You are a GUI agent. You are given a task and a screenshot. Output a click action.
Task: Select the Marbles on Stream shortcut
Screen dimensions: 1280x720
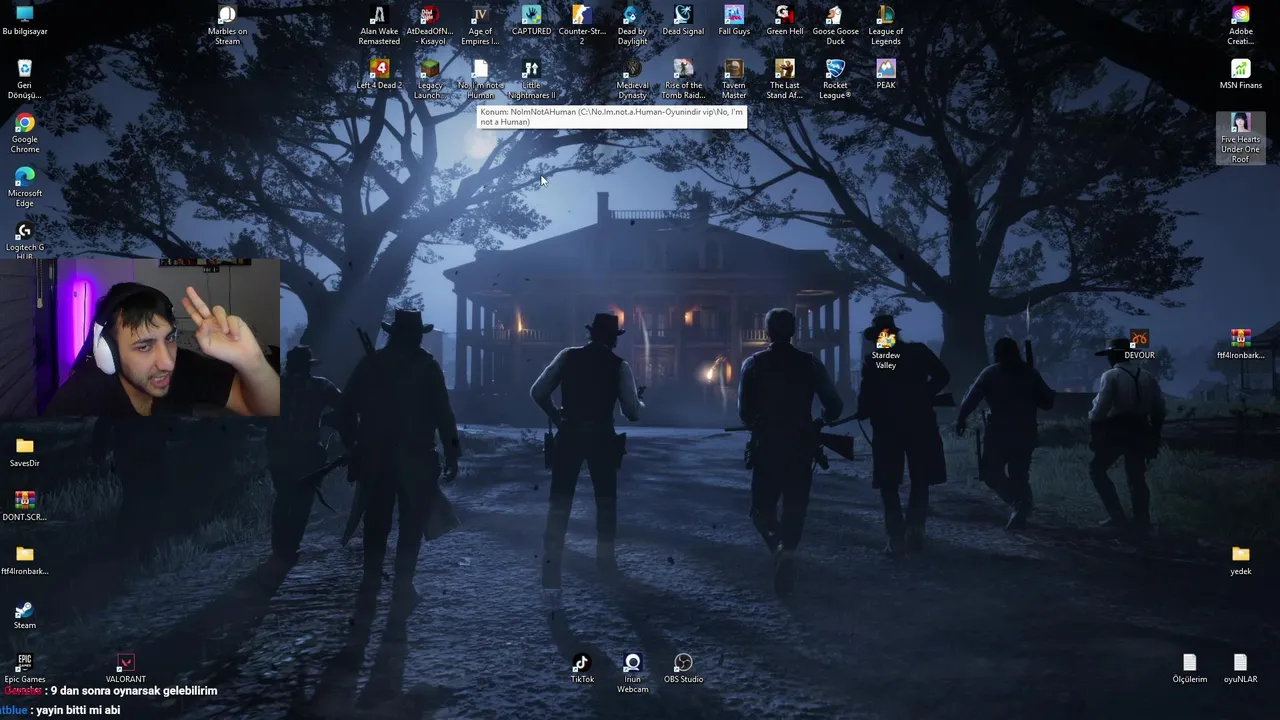coord(227,25)
